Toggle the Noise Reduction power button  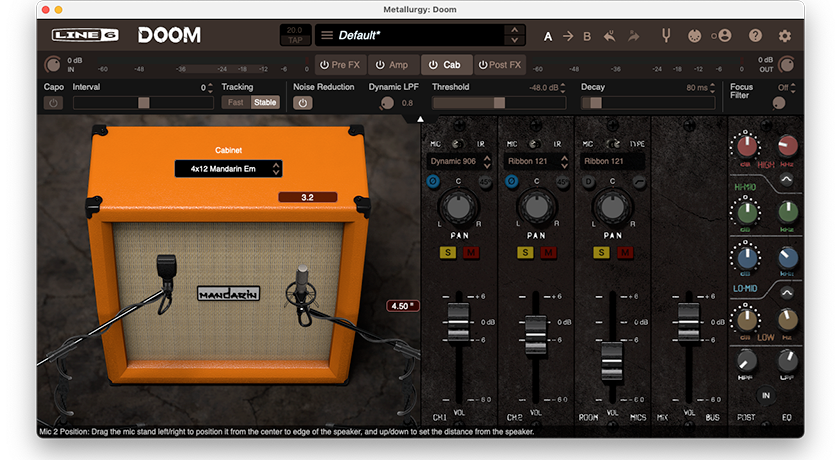[303, 103]
